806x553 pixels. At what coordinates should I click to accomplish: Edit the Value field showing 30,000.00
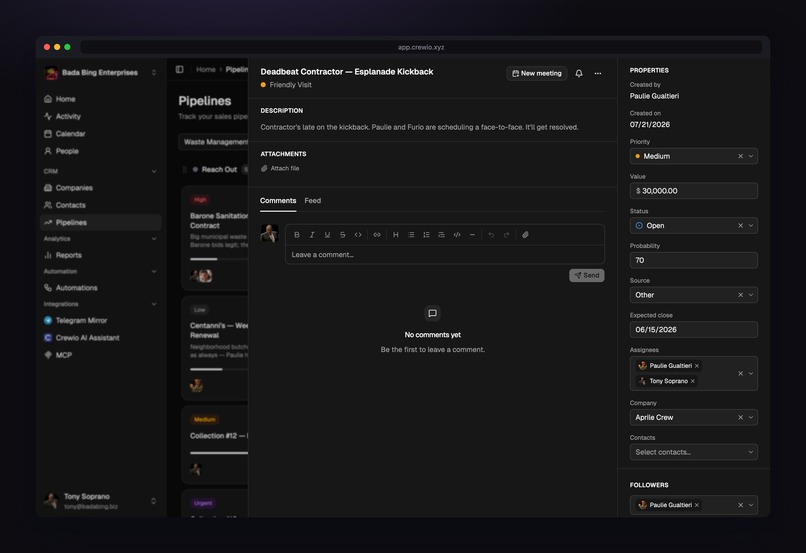(x=693, y=191)
